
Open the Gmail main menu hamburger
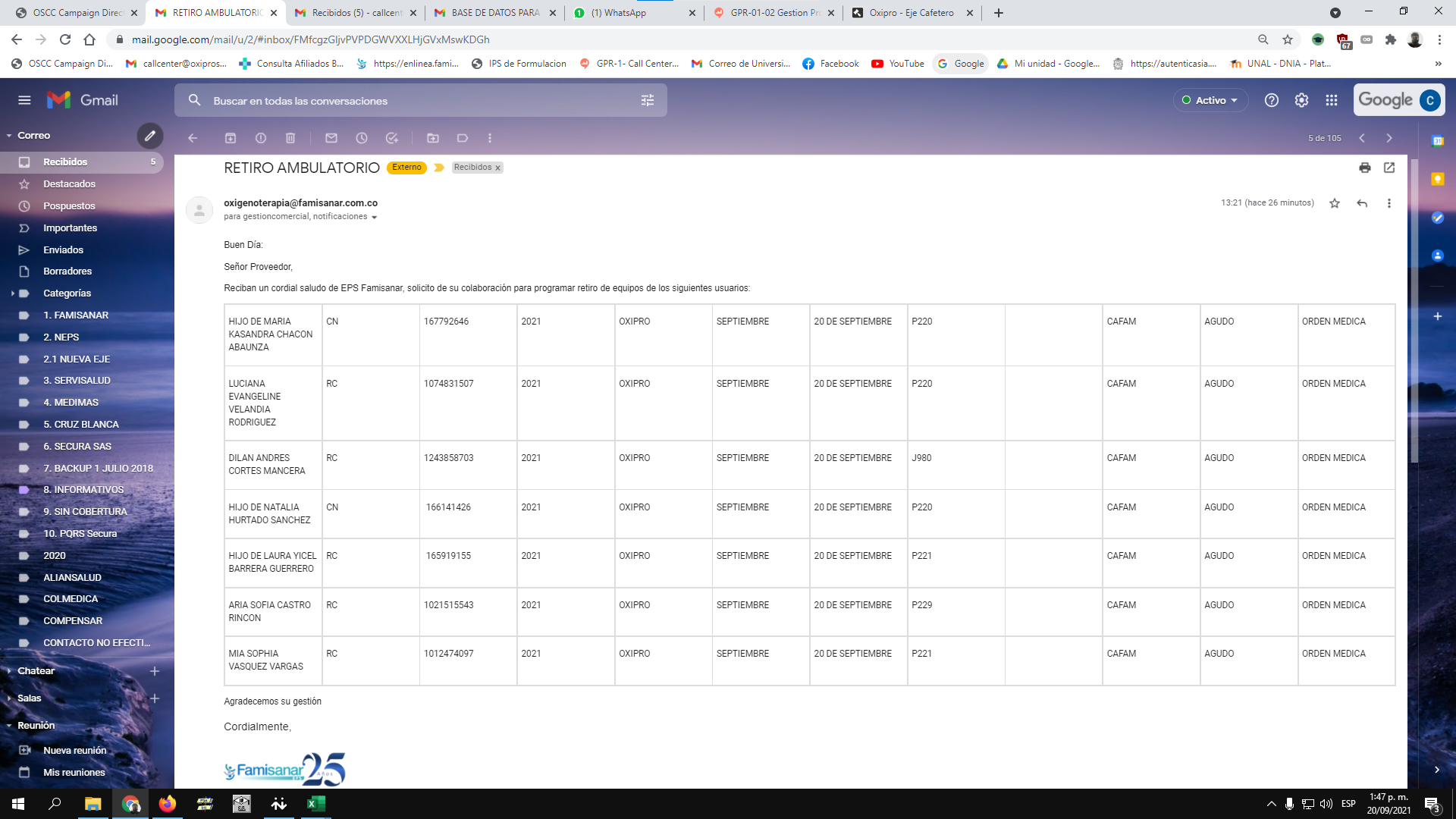tap(24, 100)
